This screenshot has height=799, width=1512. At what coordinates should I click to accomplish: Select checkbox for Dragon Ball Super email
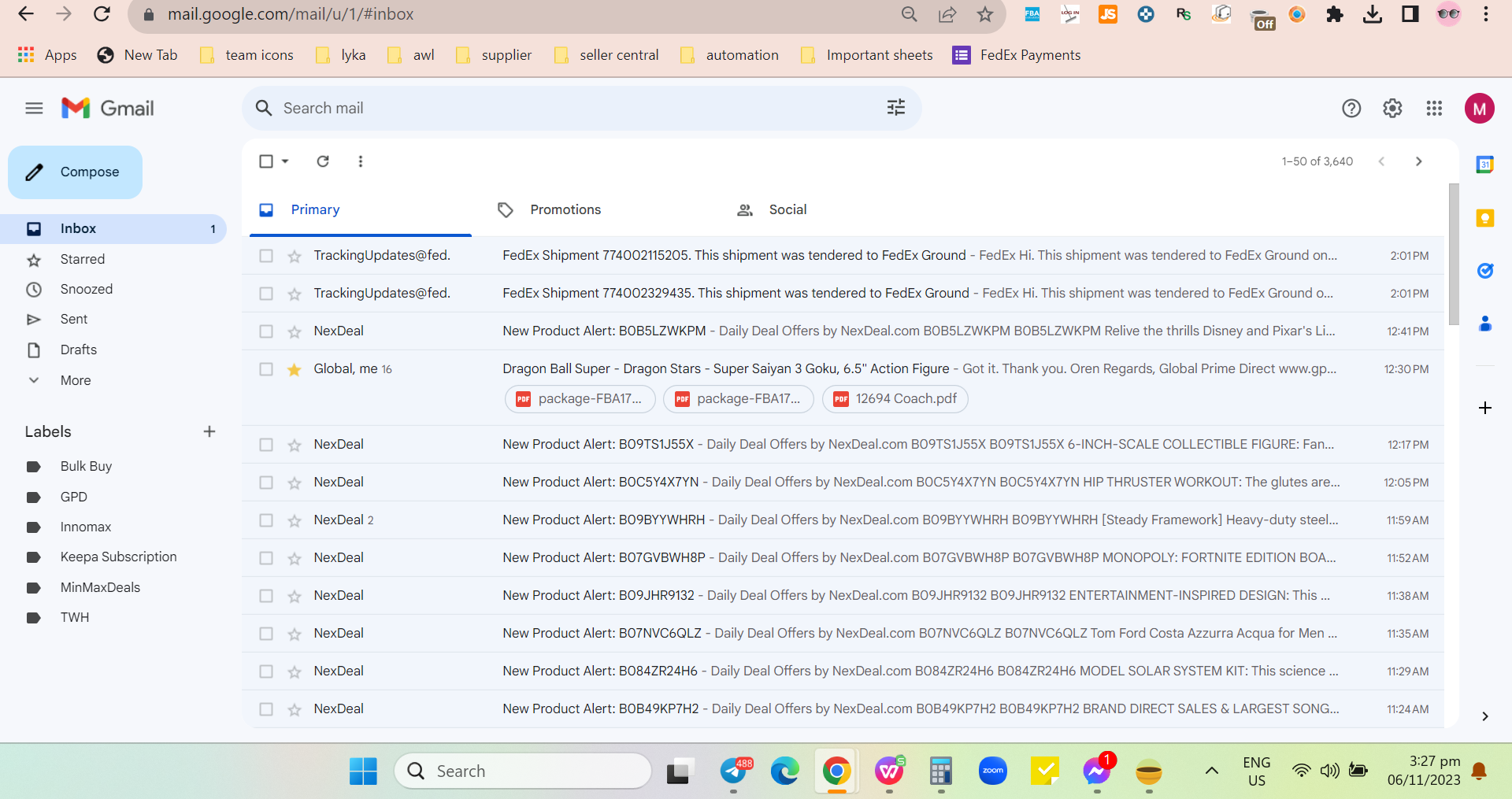tap(266, 369)
